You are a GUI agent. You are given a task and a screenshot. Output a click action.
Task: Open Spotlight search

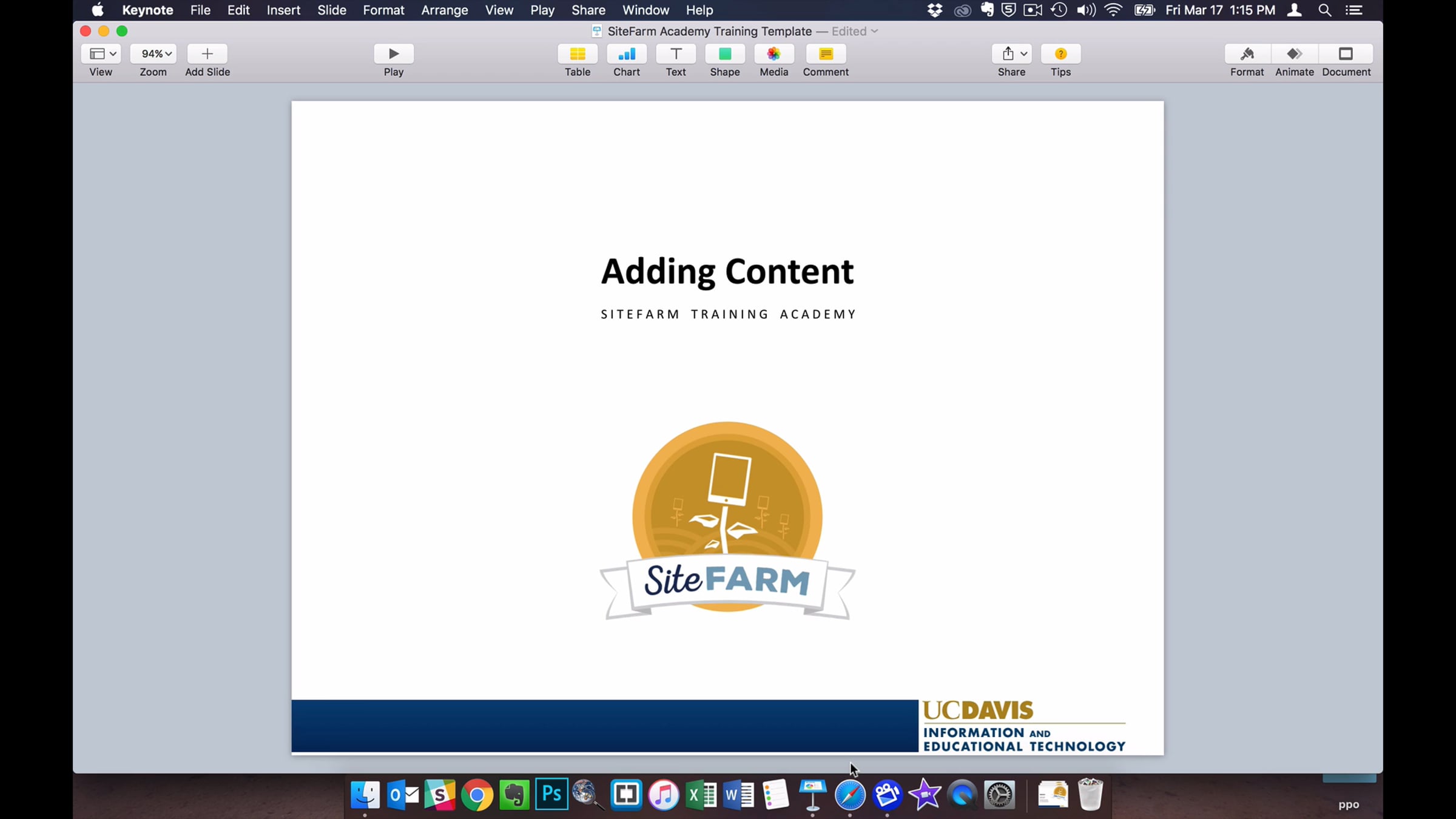[x=1325, y=10]
